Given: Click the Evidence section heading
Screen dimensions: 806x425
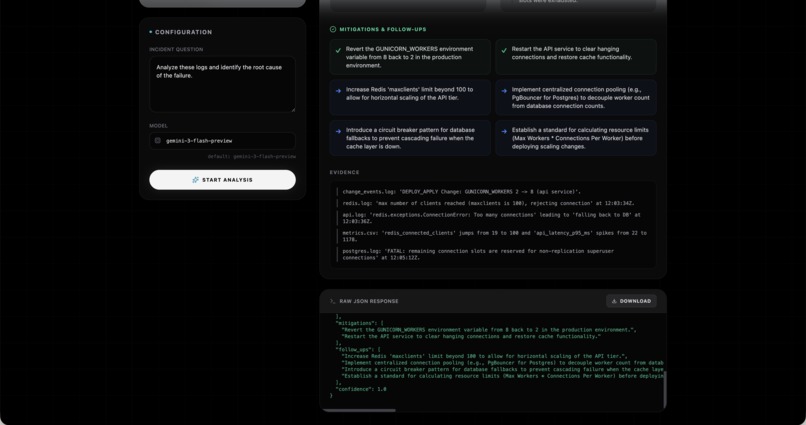Looking at the screenshot, I should pyautogui.click(x=344, y=173).
